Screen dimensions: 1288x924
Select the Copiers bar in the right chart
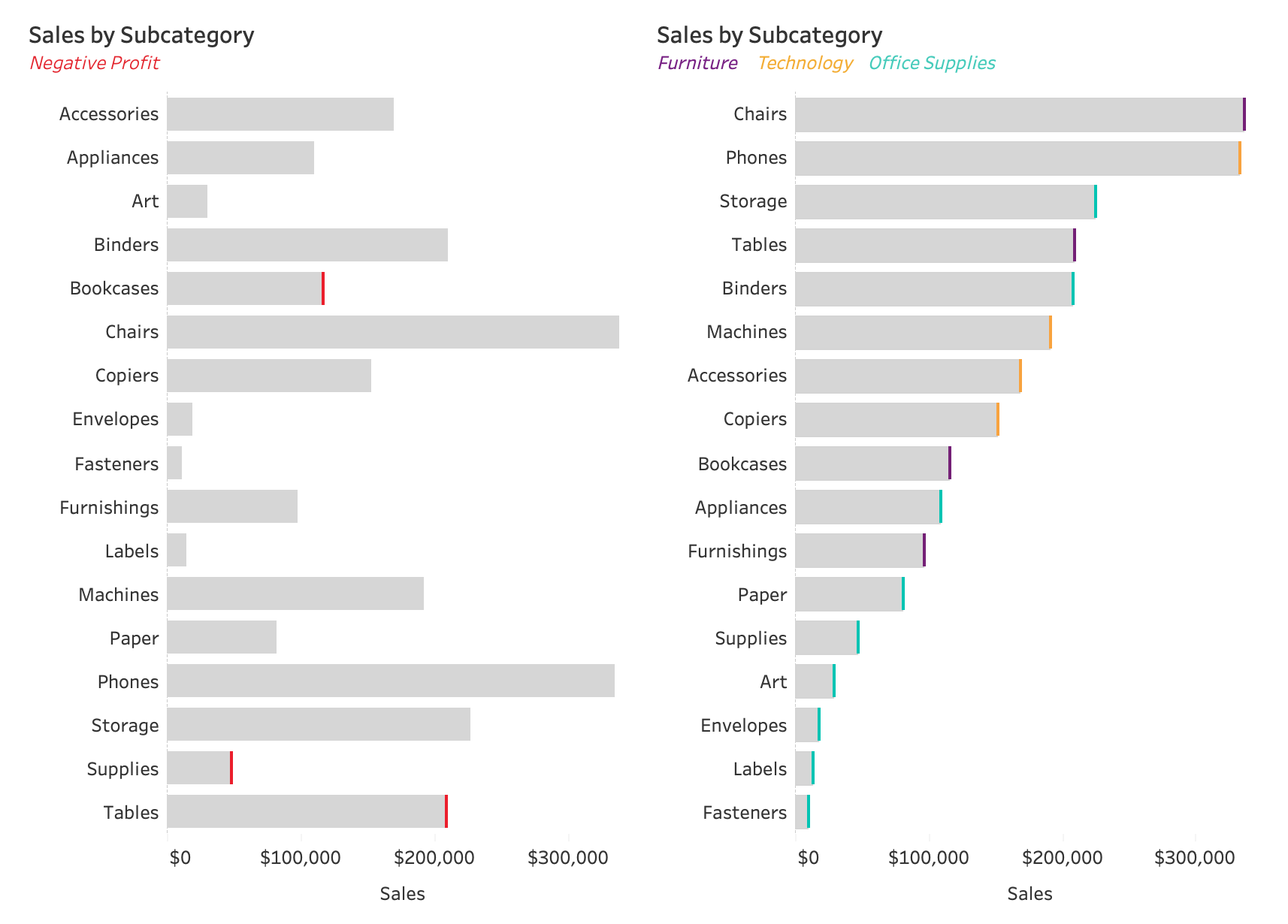[x=896, y=419]
